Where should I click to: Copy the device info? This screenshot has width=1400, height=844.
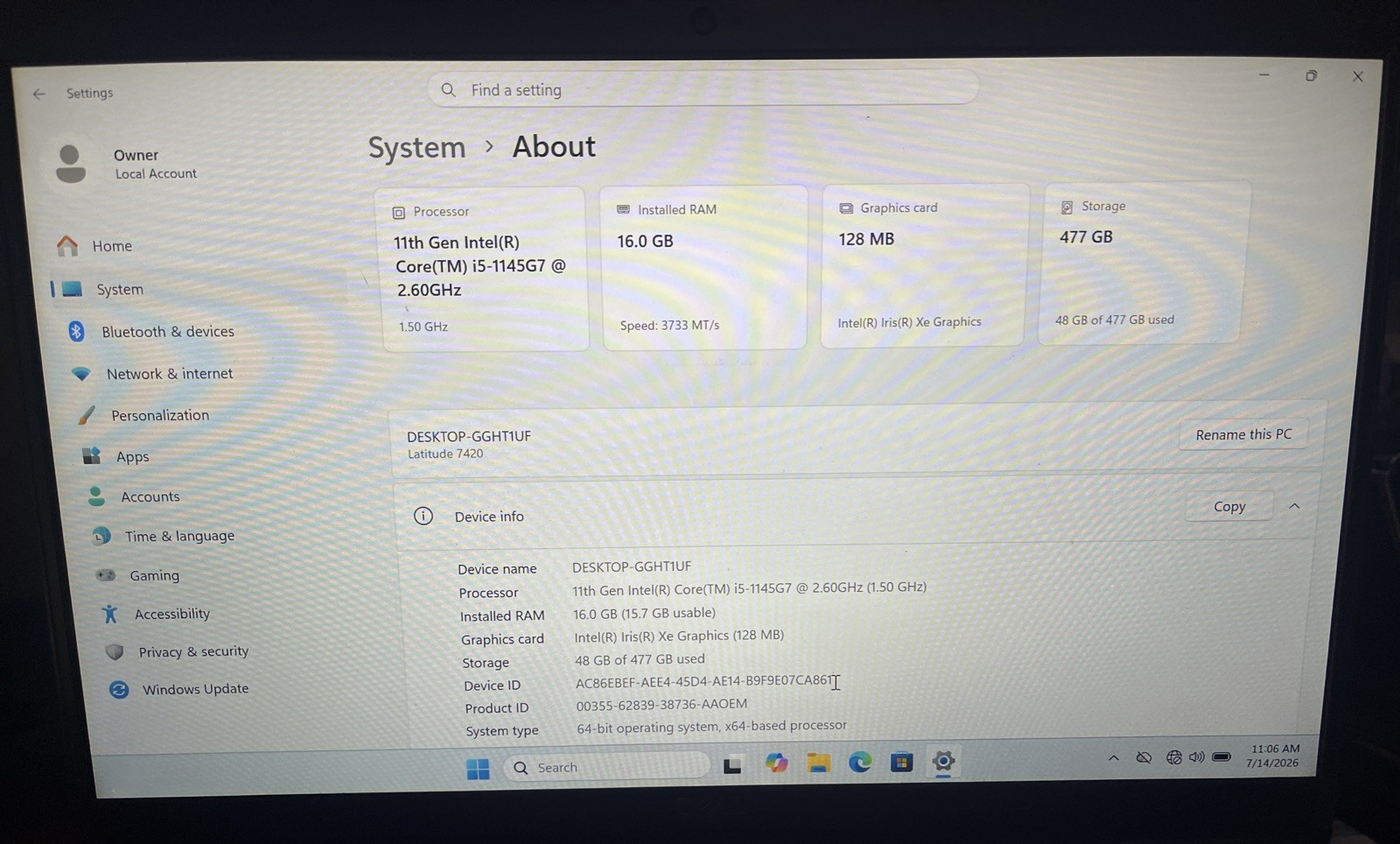tap(1229, 506)
